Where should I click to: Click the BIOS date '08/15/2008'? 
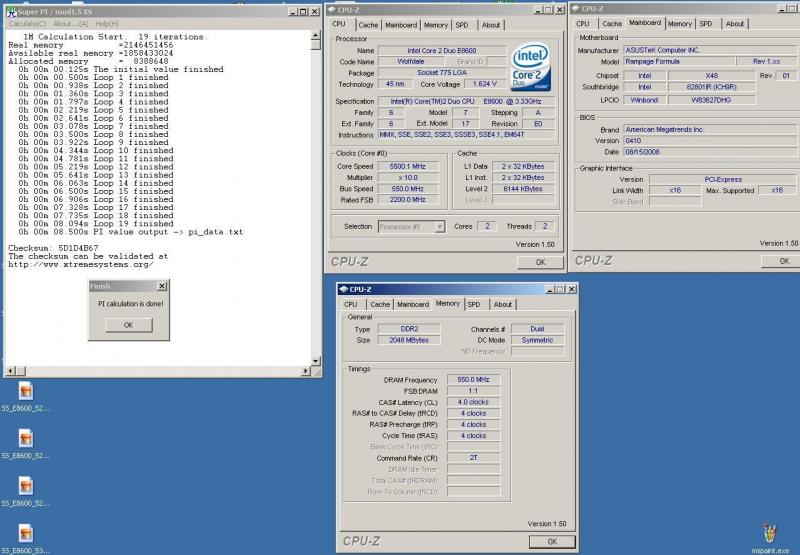(x=710, y=152)
